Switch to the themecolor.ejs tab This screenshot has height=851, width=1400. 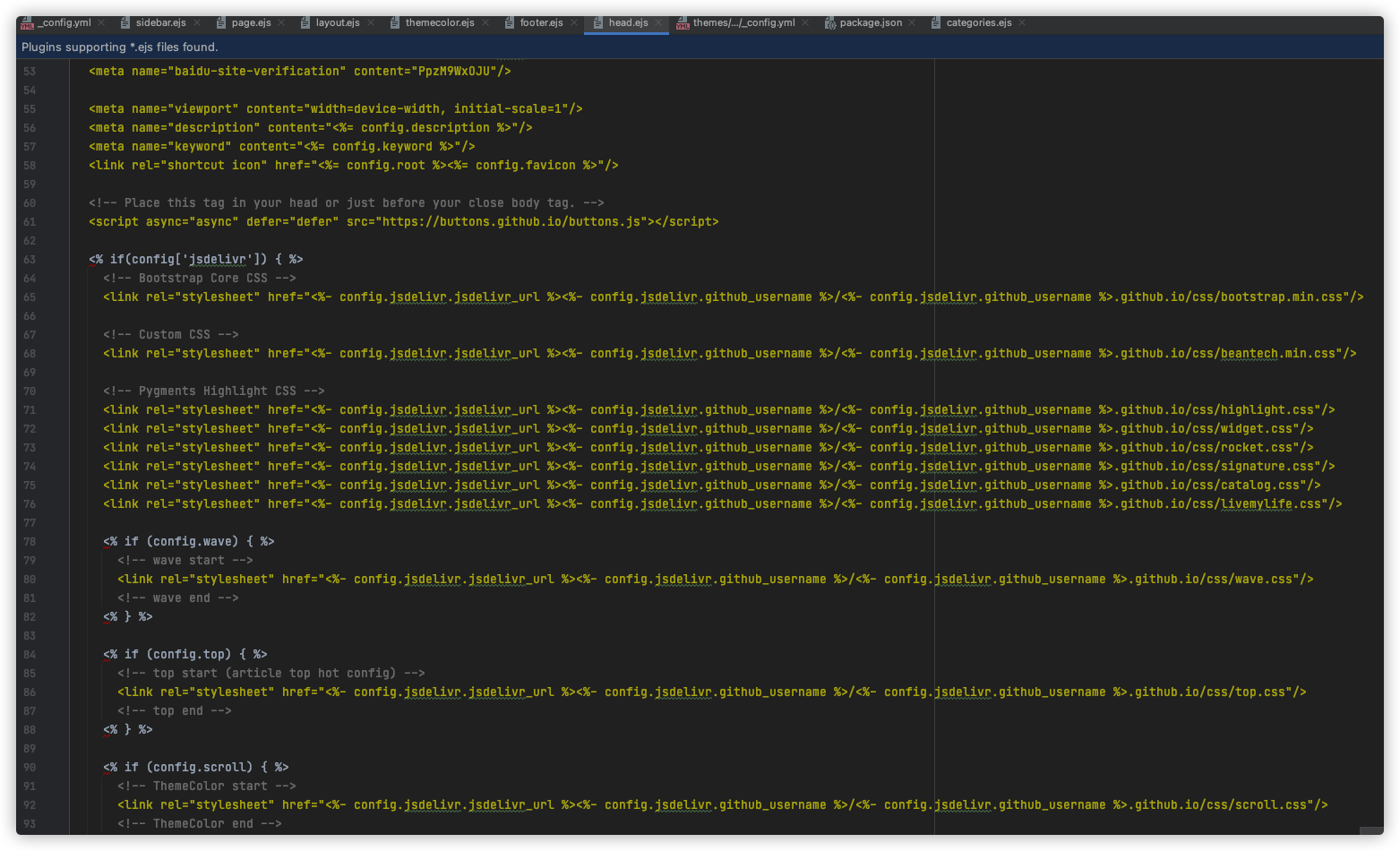440,23
